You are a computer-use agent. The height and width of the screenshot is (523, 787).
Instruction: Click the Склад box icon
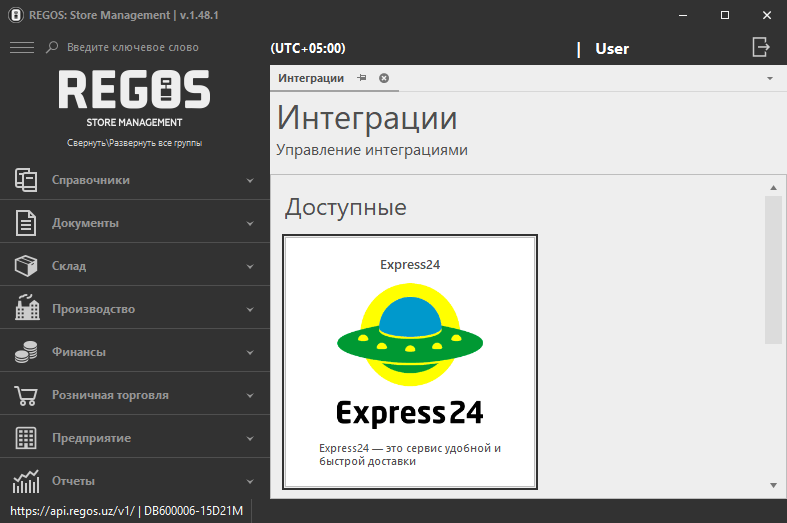26,266
